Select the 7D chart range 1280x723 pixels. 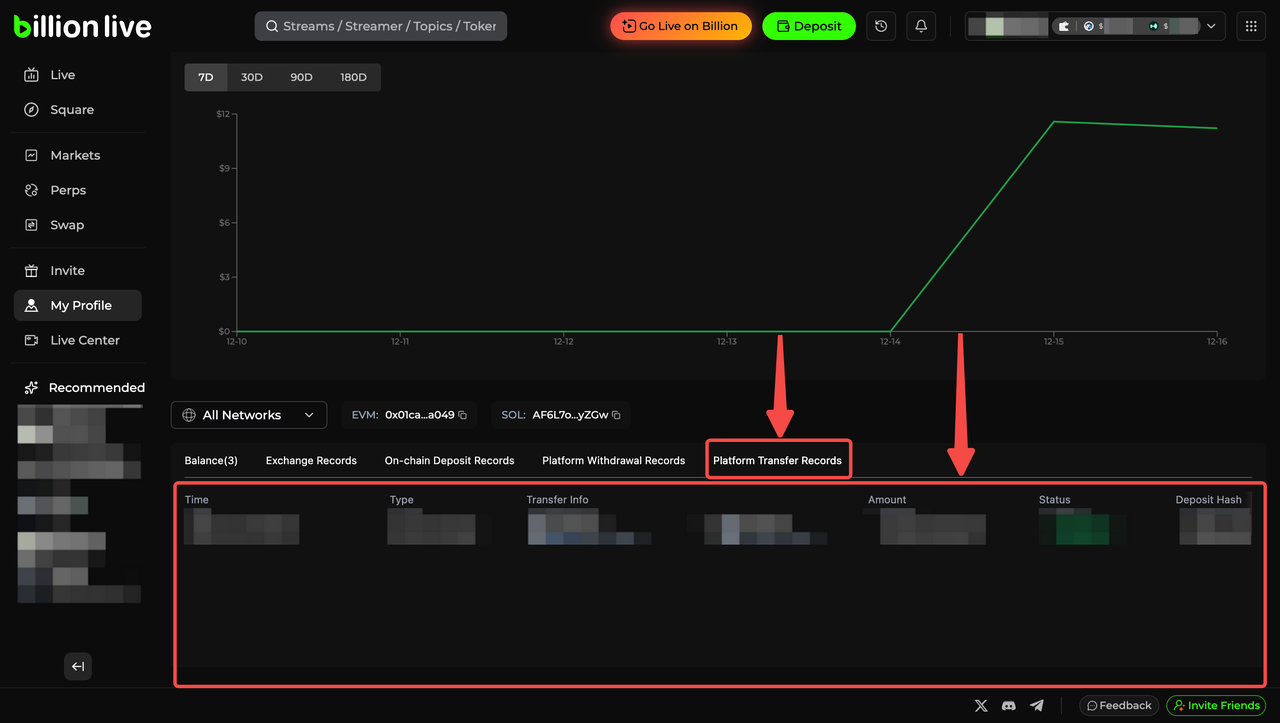click(x=206, y=77)
